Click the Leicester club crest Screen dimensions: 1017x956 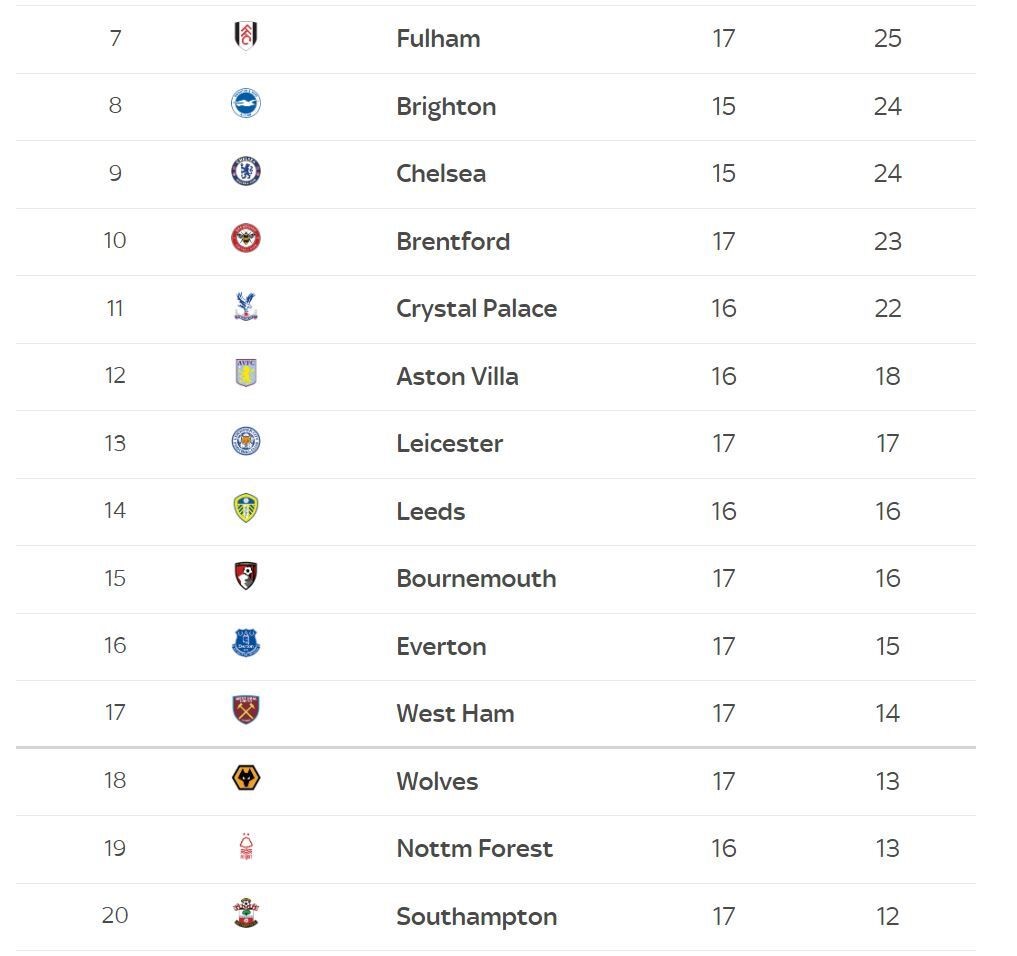[245, 442]
